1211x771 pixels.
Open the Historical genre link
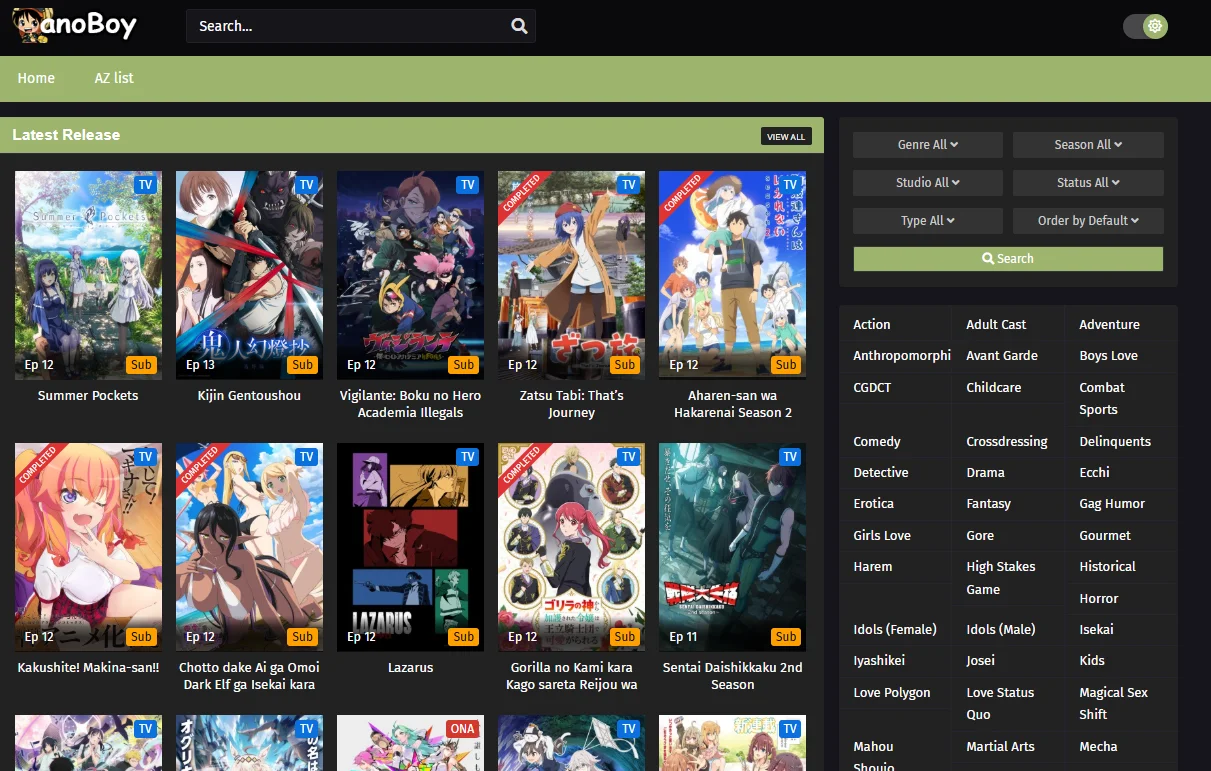pyautogui.click(x=1107, y=567)
